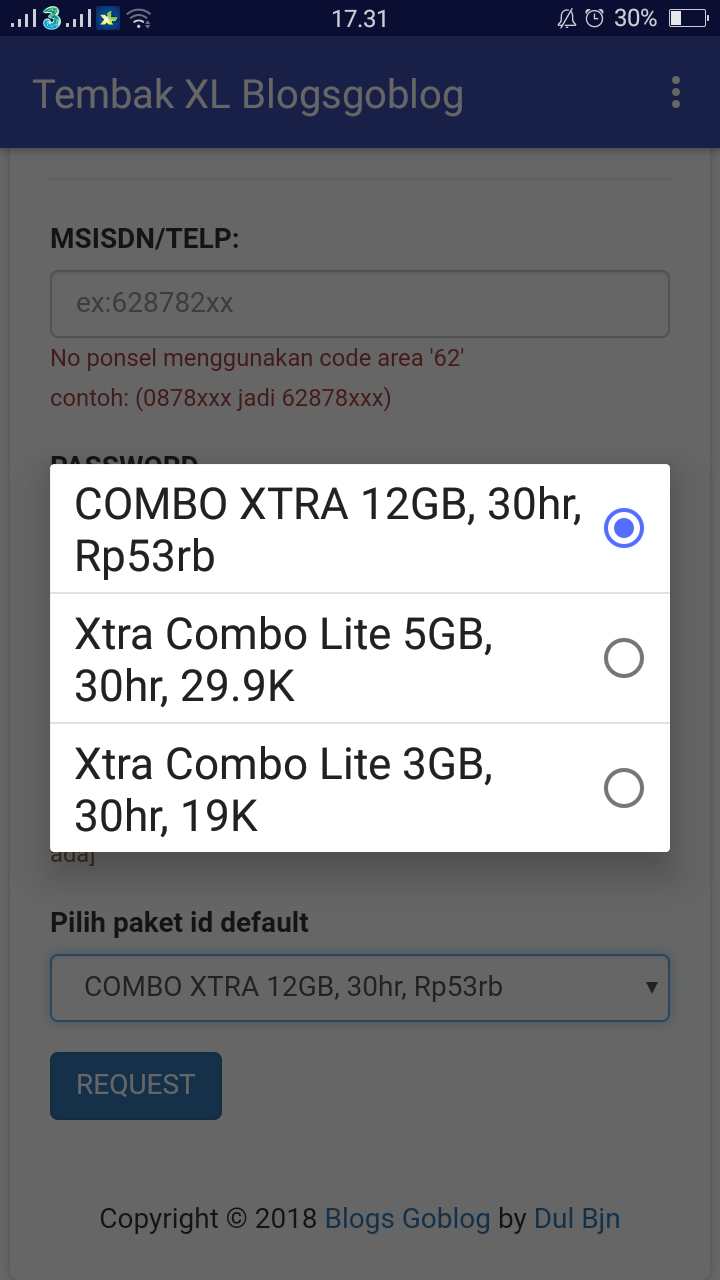Tap the signal strength bars icon
Viewport: 720px width, 1280px height.
[x=20, y=17]
